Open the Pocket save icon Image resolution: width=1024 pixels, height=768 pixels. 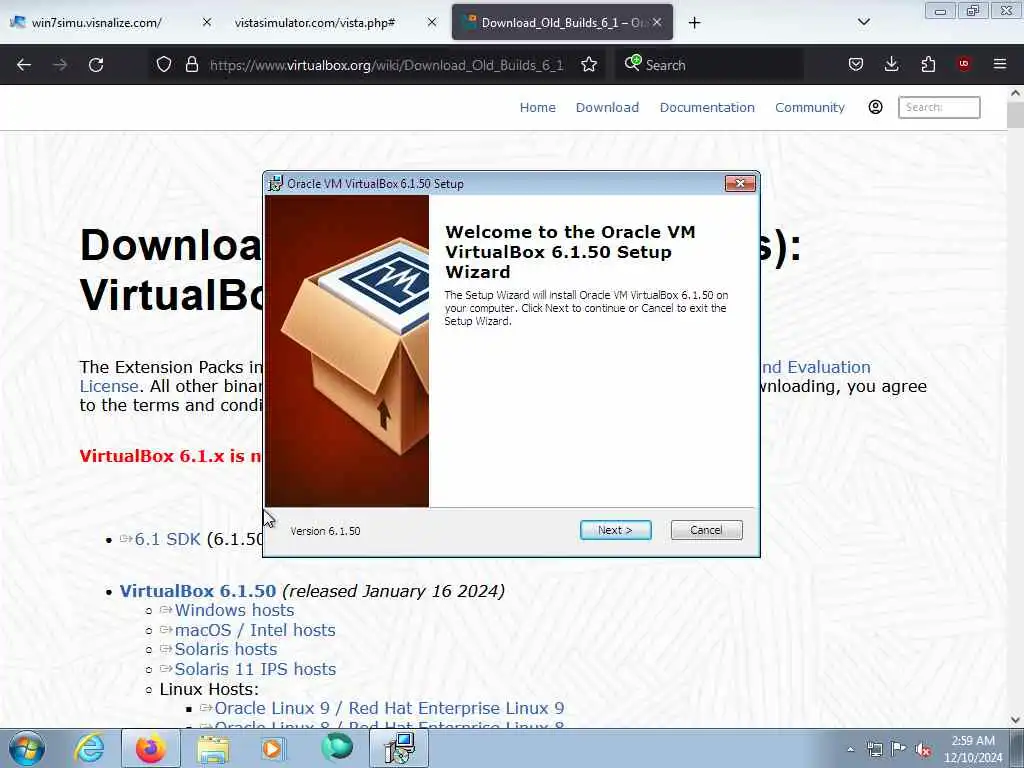tap(856, 65)
